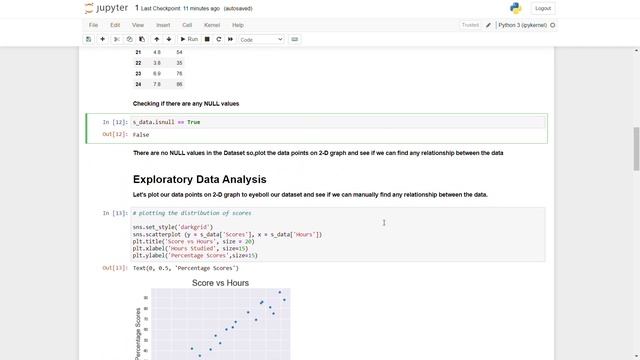Select the 'Exploratory Data Analysis' heading

[200, 180]
